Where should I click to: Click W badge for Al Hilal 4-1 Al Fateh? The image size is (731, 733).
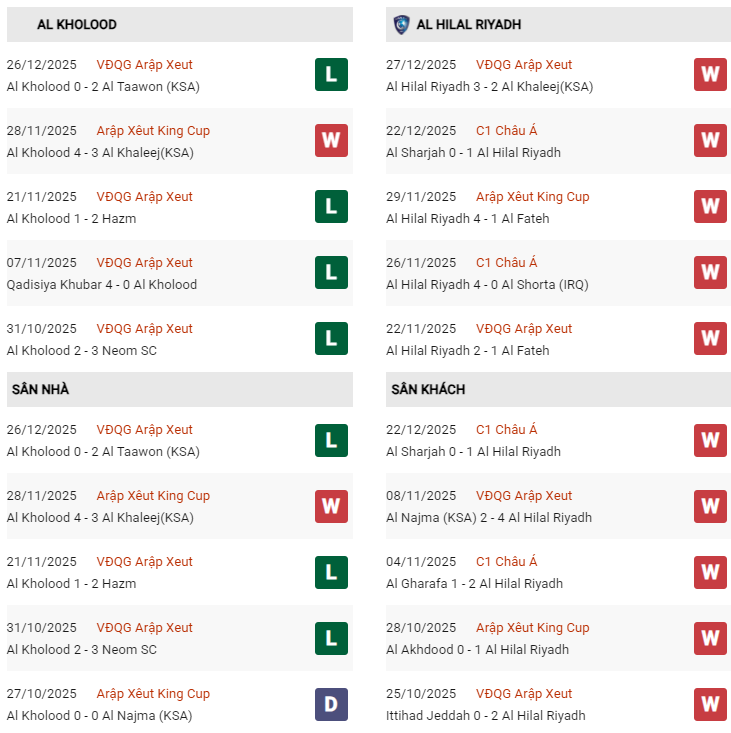pos(710,206)
